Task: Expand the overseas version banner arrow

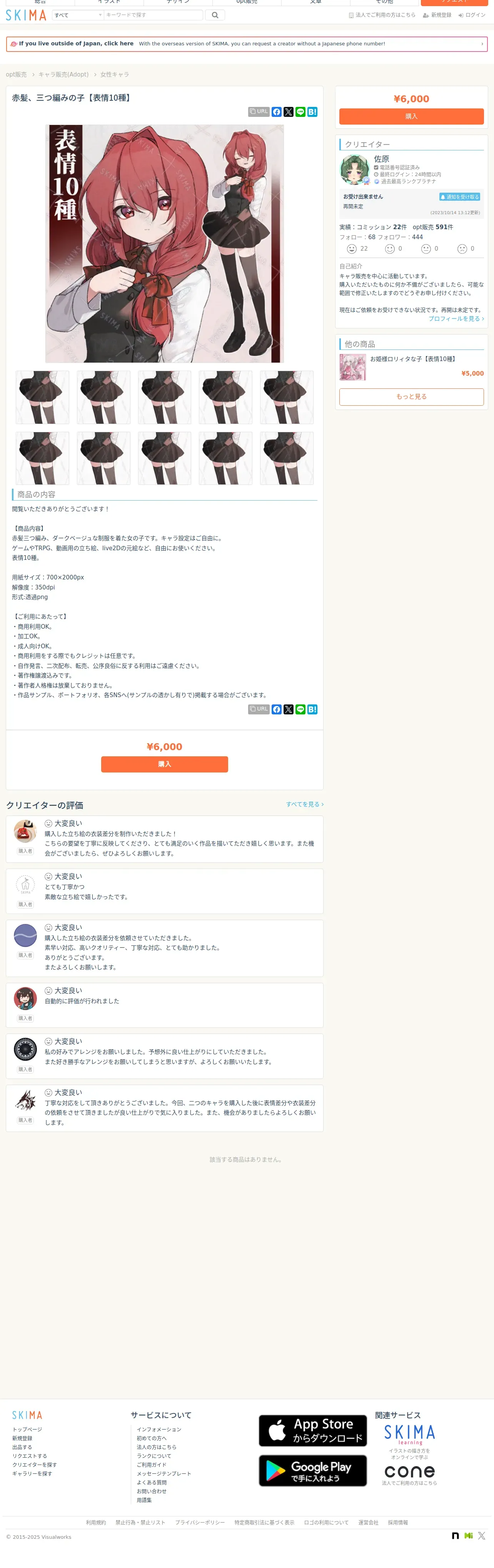Action: (482, 44)
